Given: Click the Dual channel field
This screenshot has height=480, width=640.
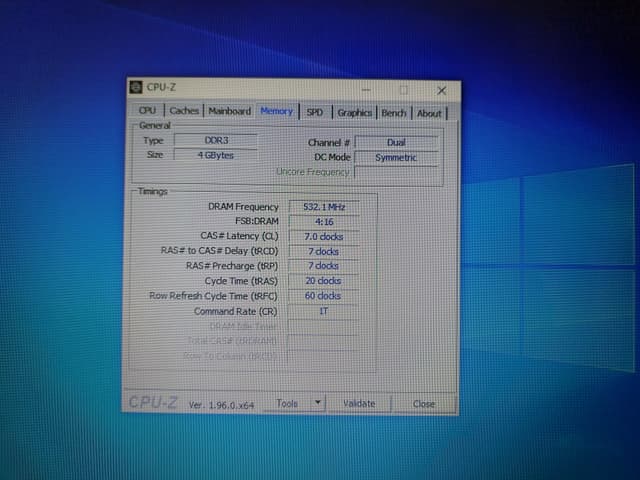Looking at the screenshot, I should click(x=396, y=142).
